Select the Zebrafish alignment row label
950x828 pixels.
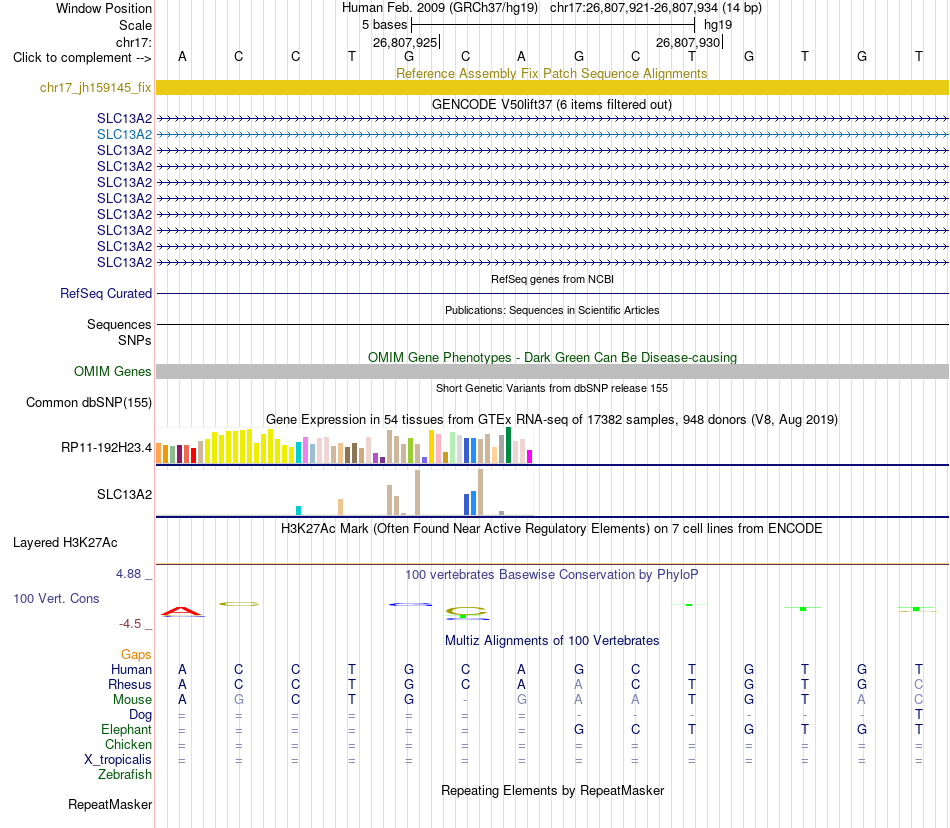coord(125,775)
